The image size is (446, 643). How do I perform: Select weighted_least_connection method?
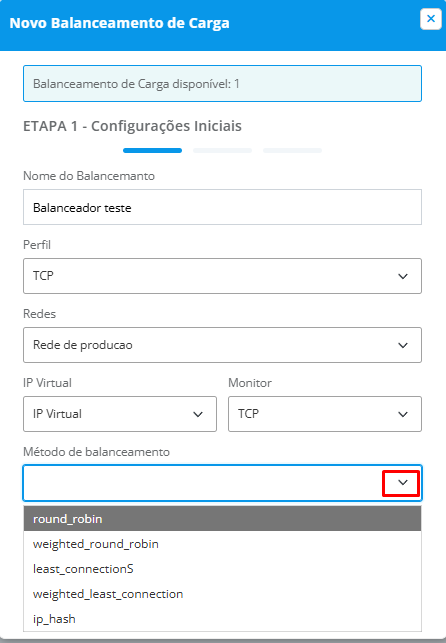tap(222, 594)
